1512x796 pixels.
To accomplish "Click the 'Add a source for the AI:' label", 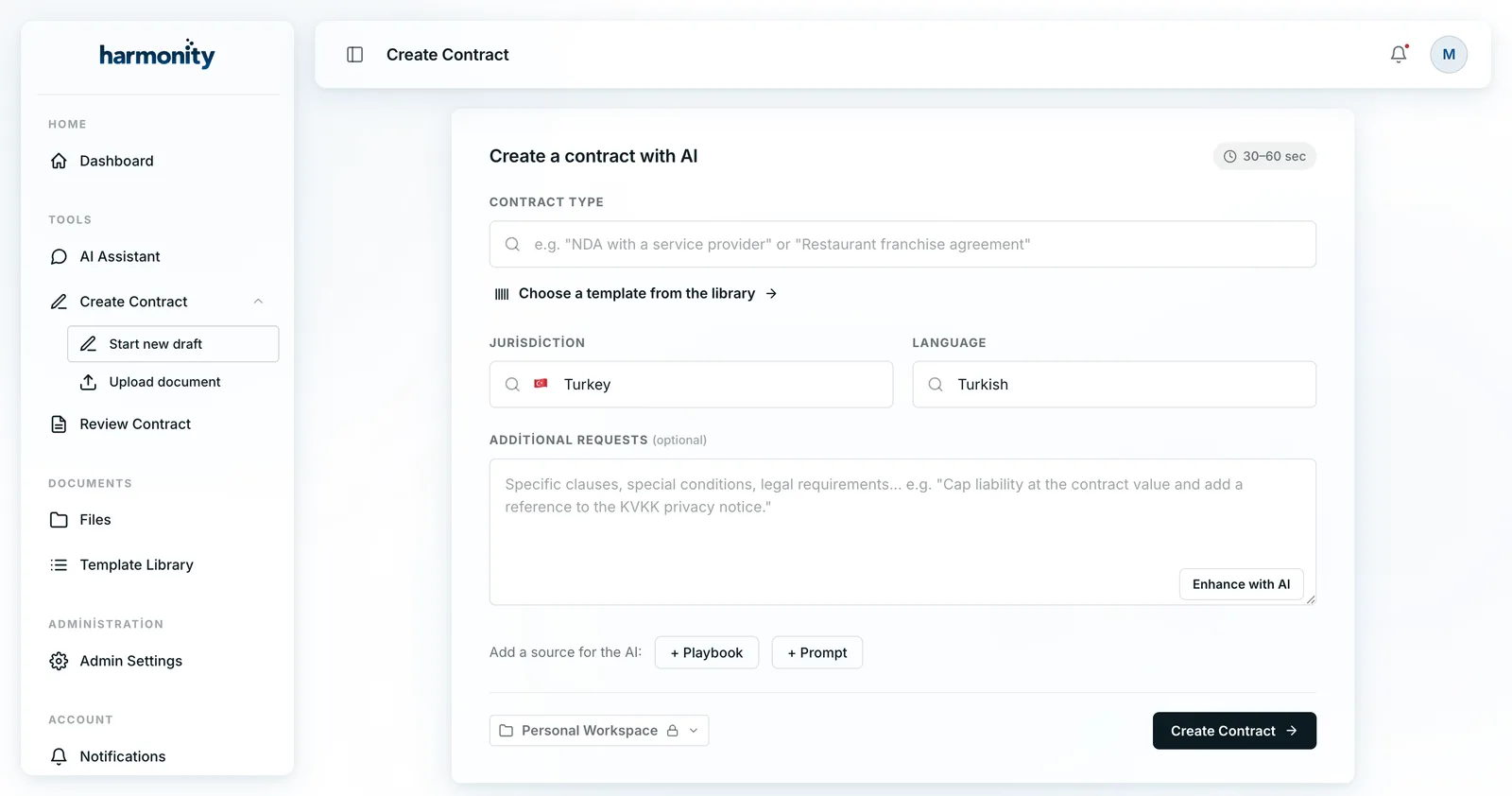I will click(x=565, y=652).
